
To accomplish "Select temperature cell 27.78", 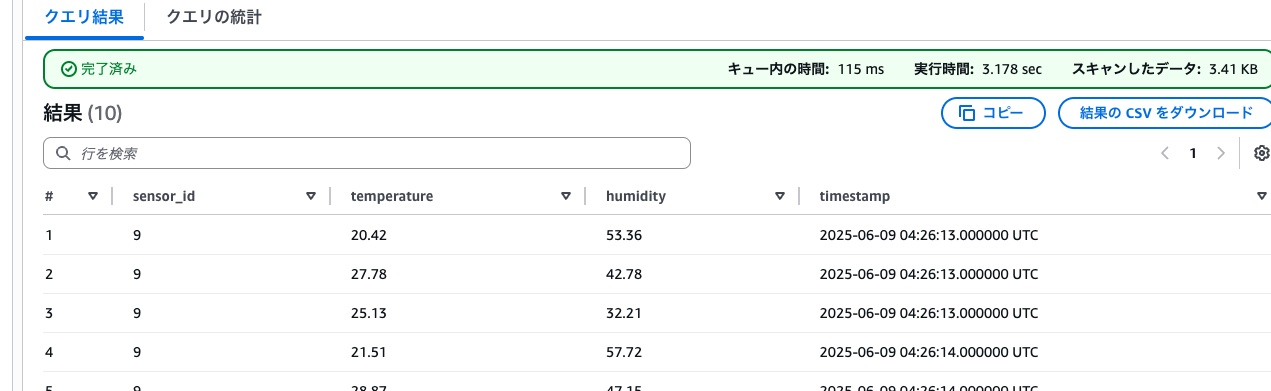I will [368, 274].
